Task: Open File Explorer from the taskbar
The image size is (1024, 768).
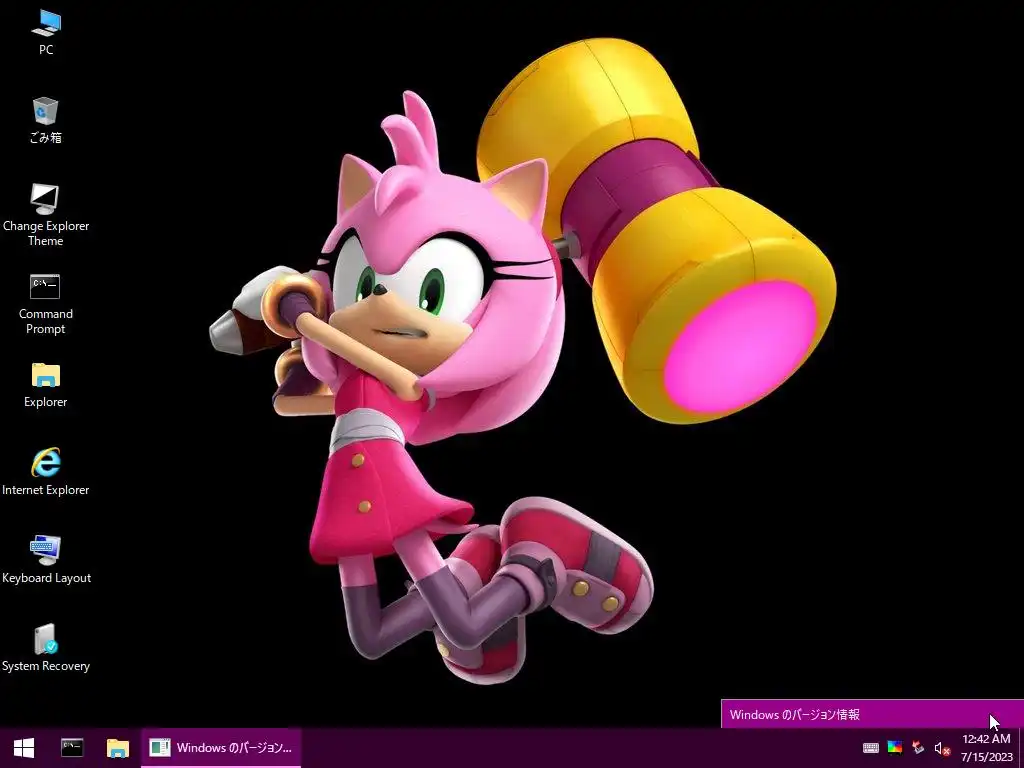Action: [x=118, y=748]
